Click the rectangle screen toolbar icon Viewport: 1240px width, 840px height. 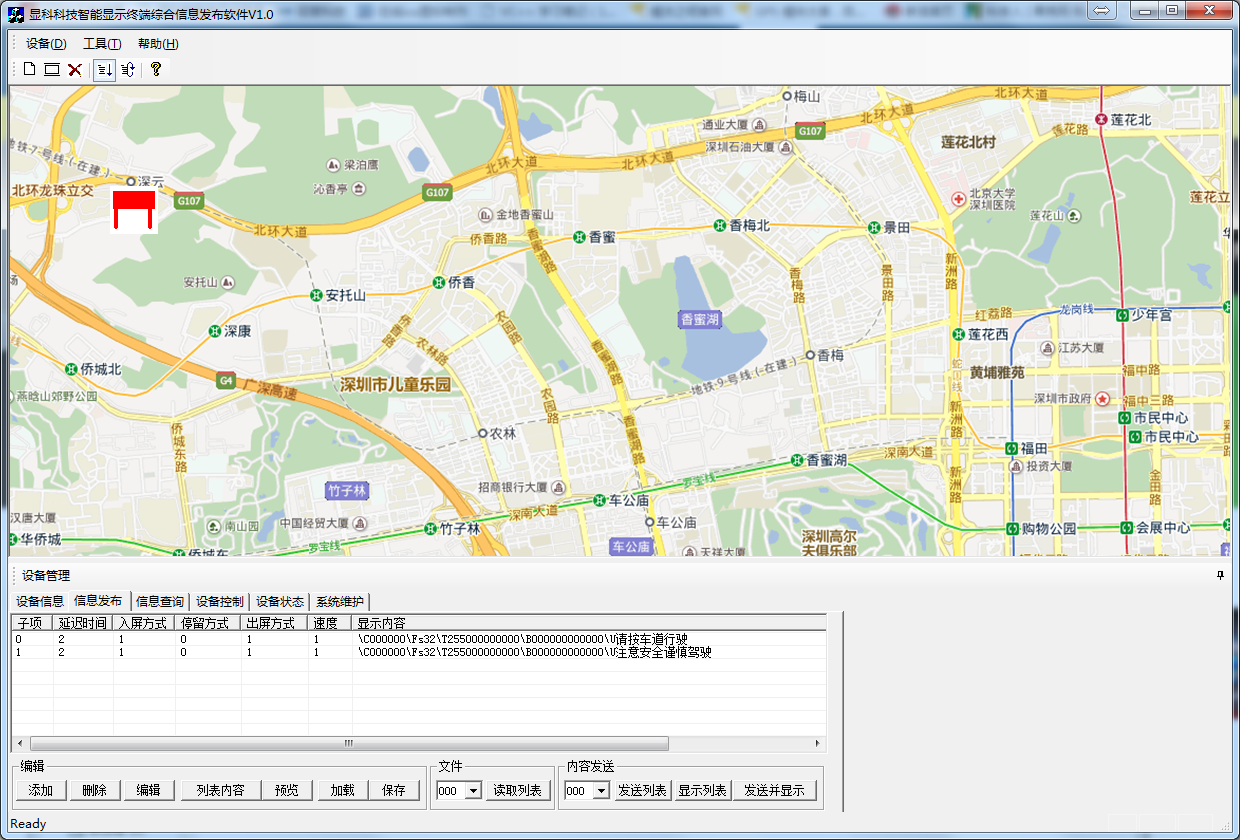click(52, 69)
